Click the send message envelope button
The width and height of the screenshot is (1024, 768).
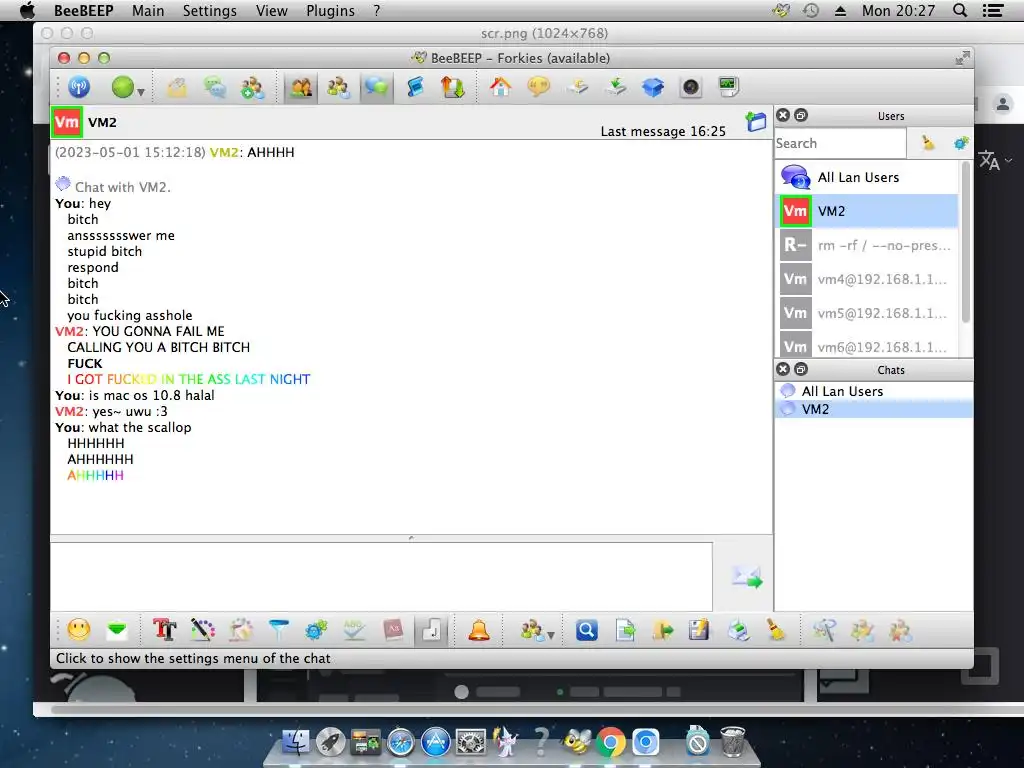(x=747, y=577)
